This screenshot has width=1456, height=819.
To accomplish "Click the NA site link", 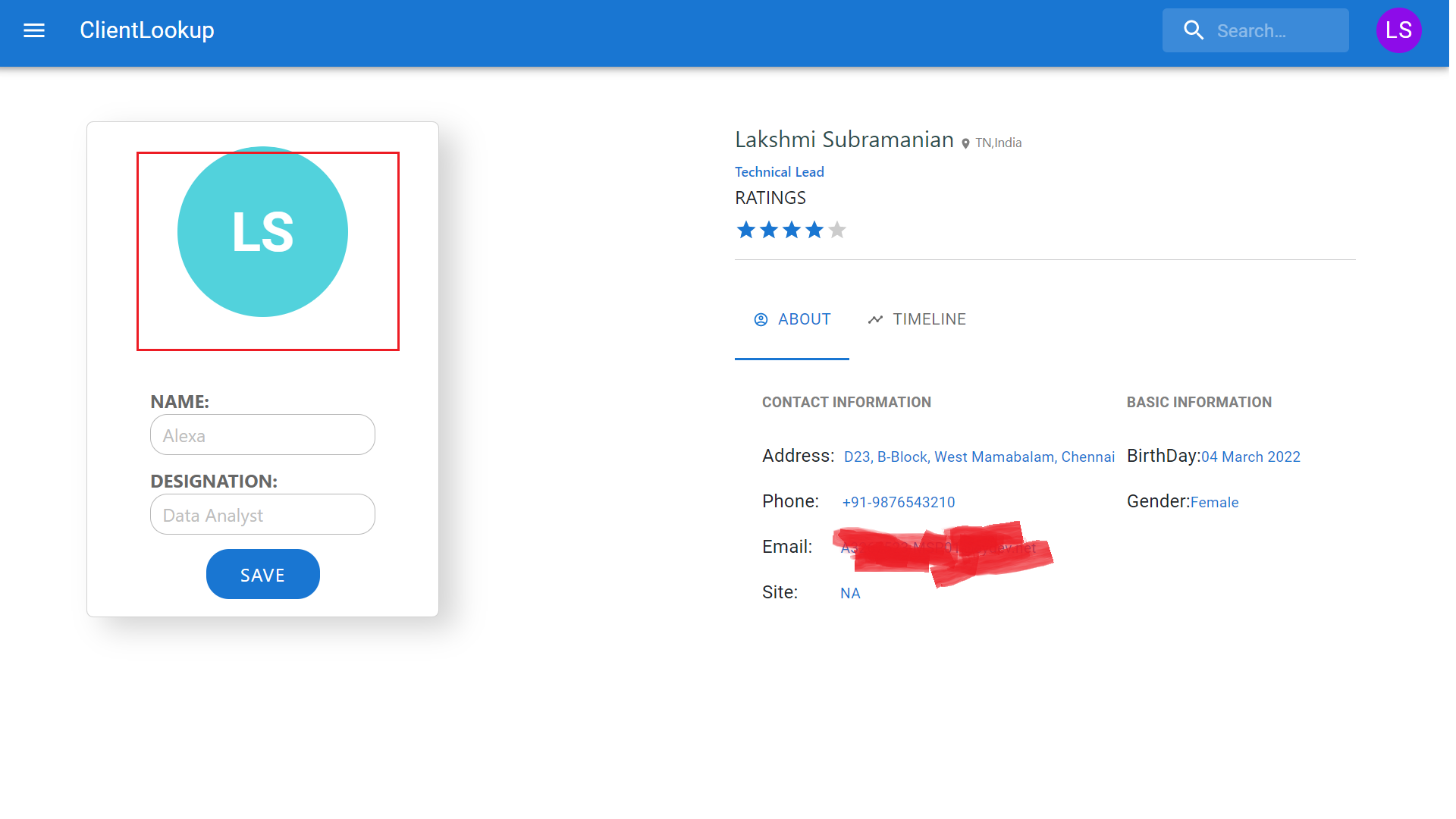I will coord(850,593).
